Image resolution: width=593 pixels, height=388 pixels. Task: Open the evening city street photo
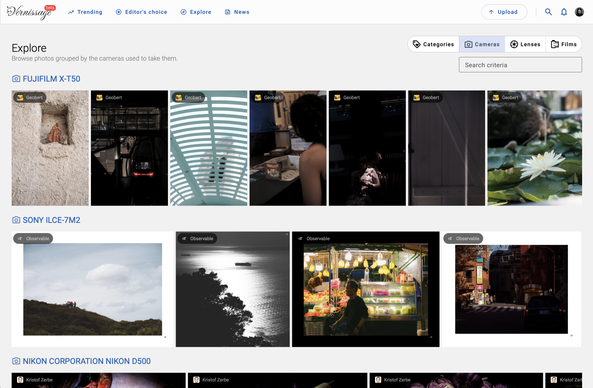(511, 289)
